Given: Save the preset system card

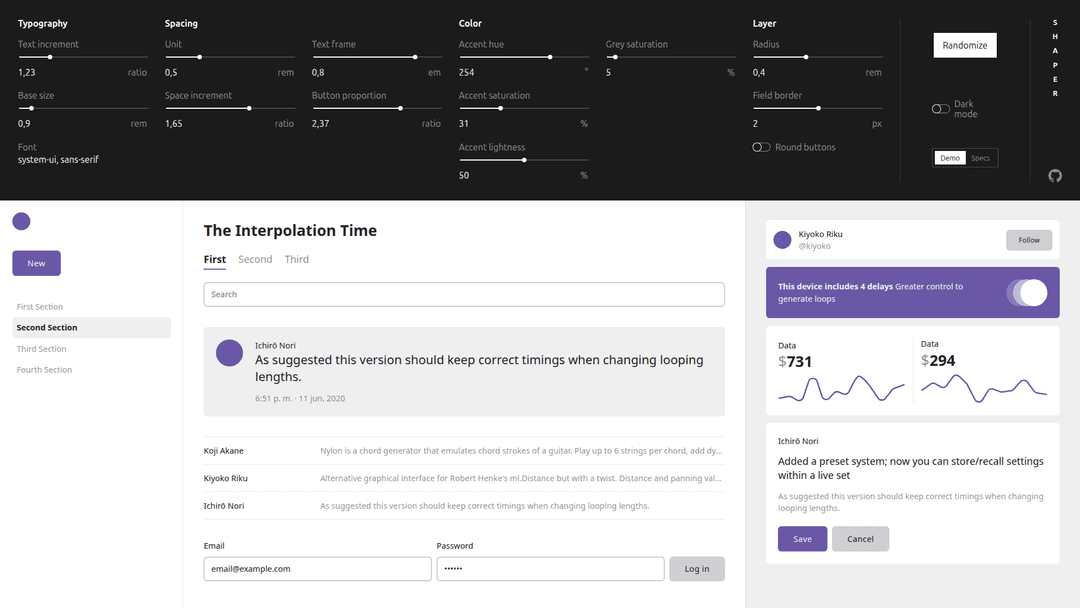Looking at the screenshot, I should pos(802,539).
